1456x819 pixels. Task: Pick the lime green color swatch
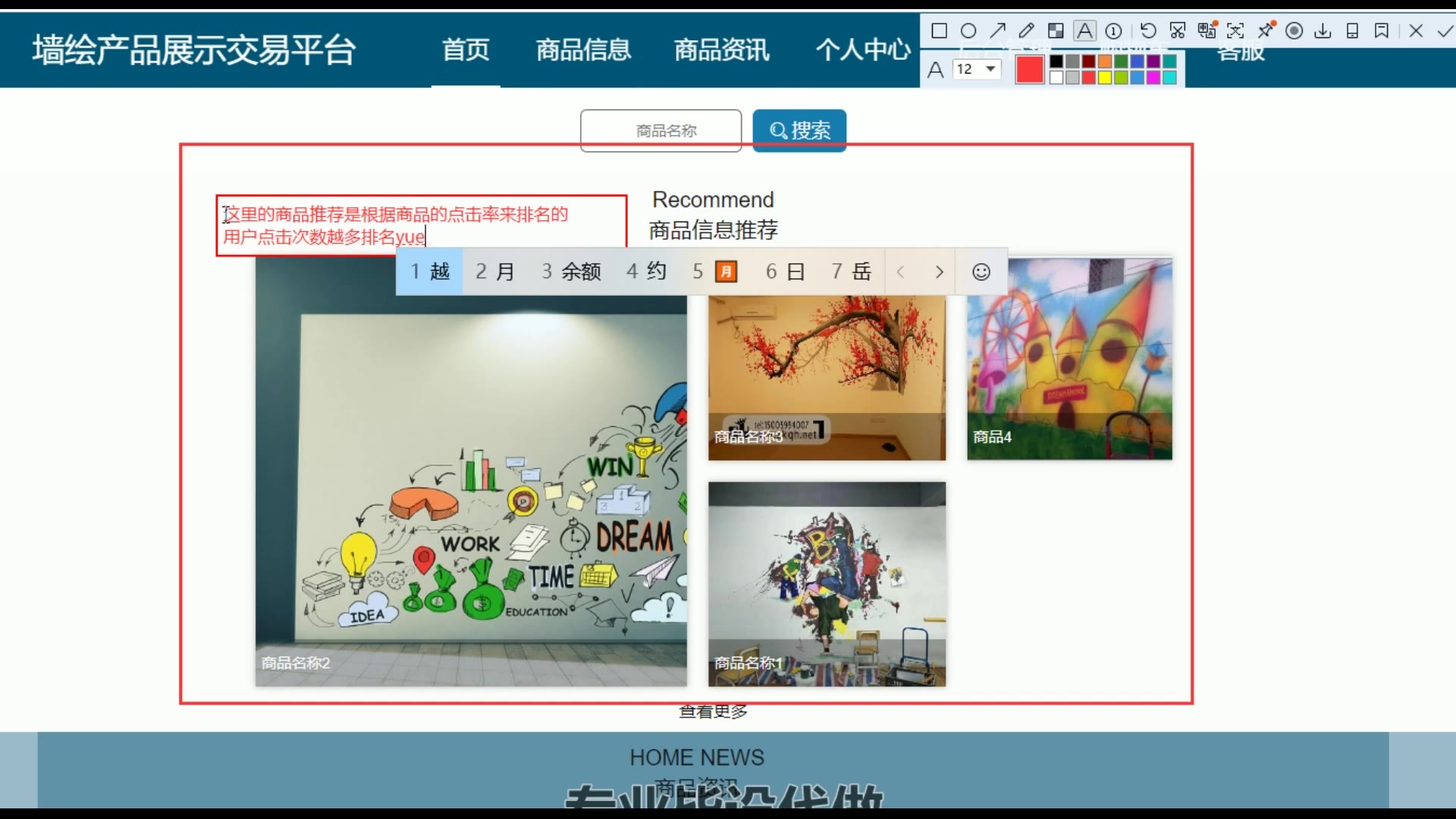click(1121, 77)
